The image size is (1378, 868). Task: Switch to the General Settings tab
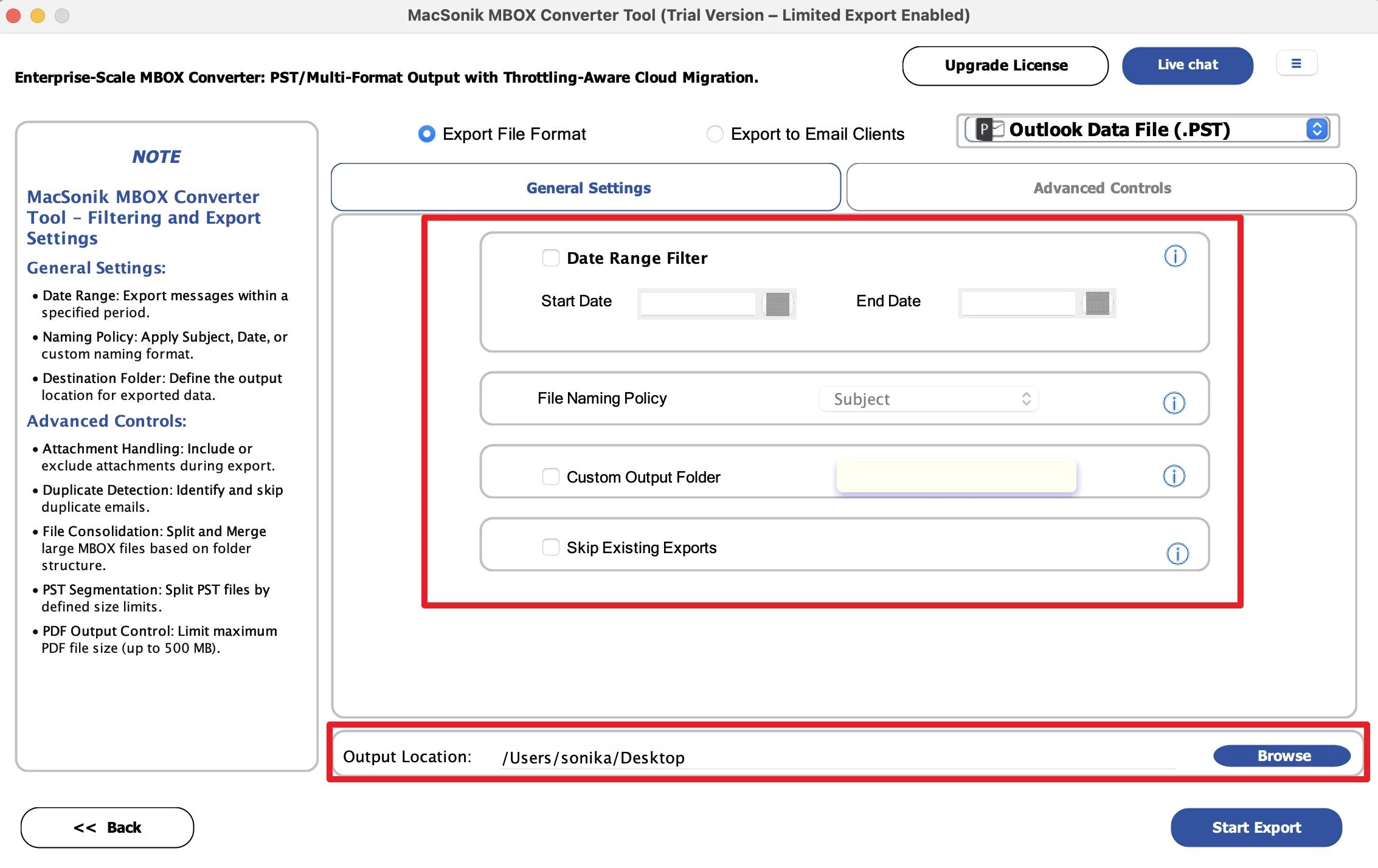click(x=586, y=187)
